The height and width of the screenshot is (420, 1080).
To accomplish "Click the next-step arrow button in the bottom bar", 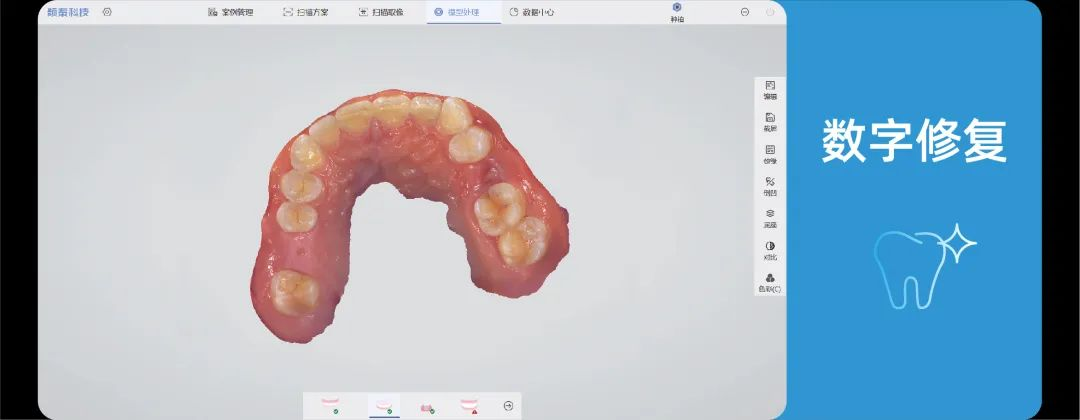I will tap(508, 406).
